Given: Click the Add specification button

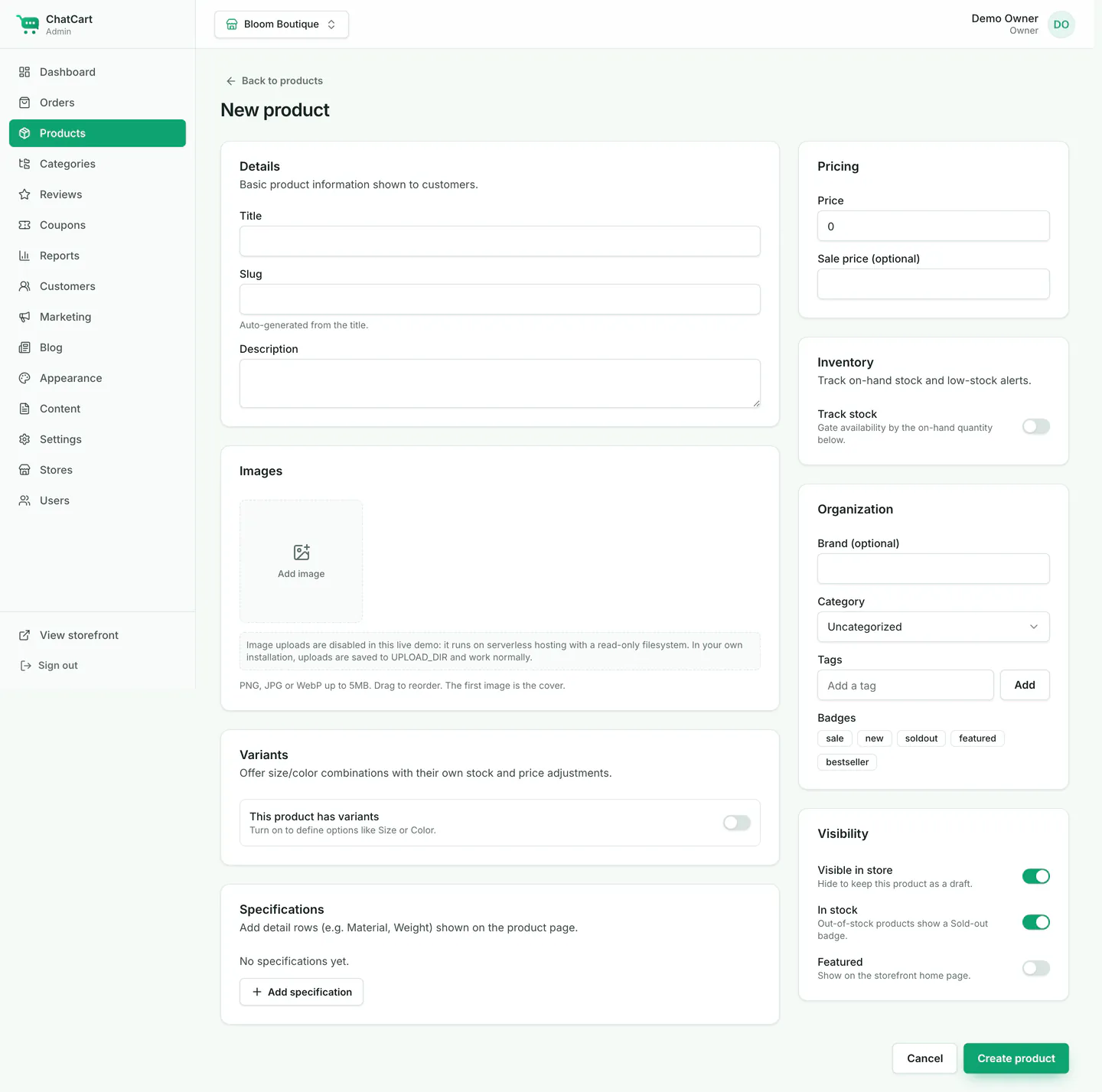Looking at the screenshot, I should pos(302,992).
